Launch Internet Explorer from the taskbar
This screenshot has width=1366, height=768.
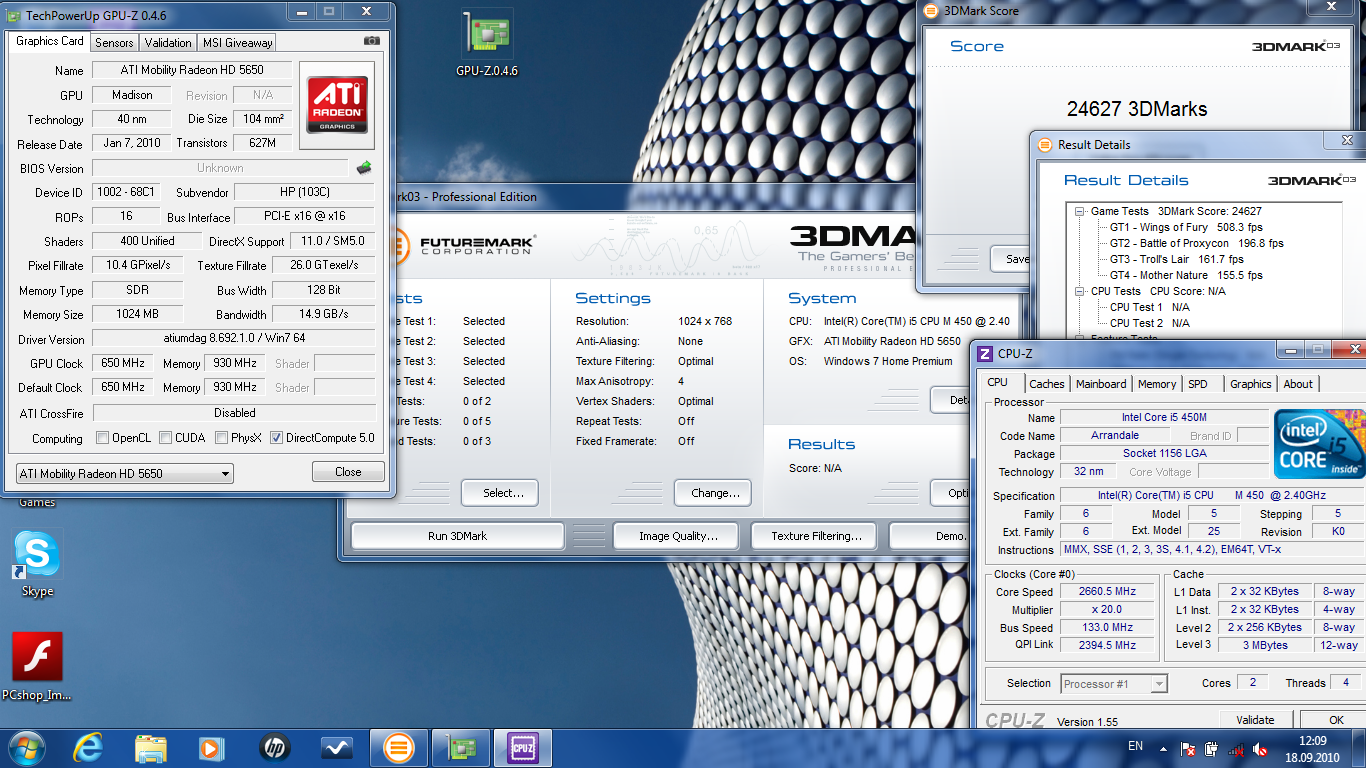tap(89, 748)
